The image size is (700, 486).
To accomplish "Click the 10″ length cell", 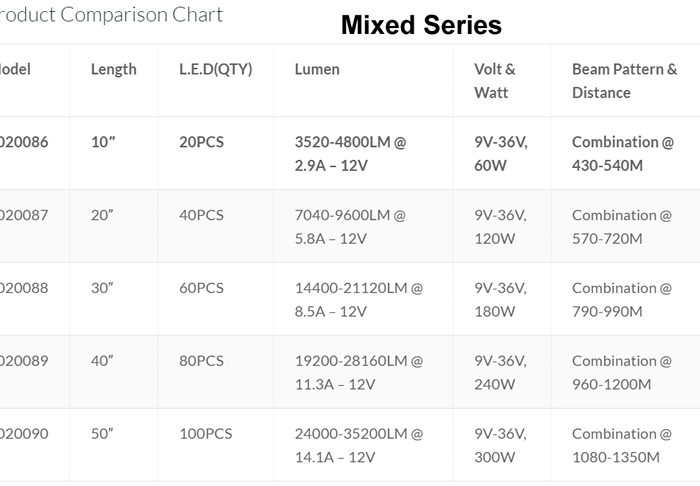I will (x=103, y=142).
